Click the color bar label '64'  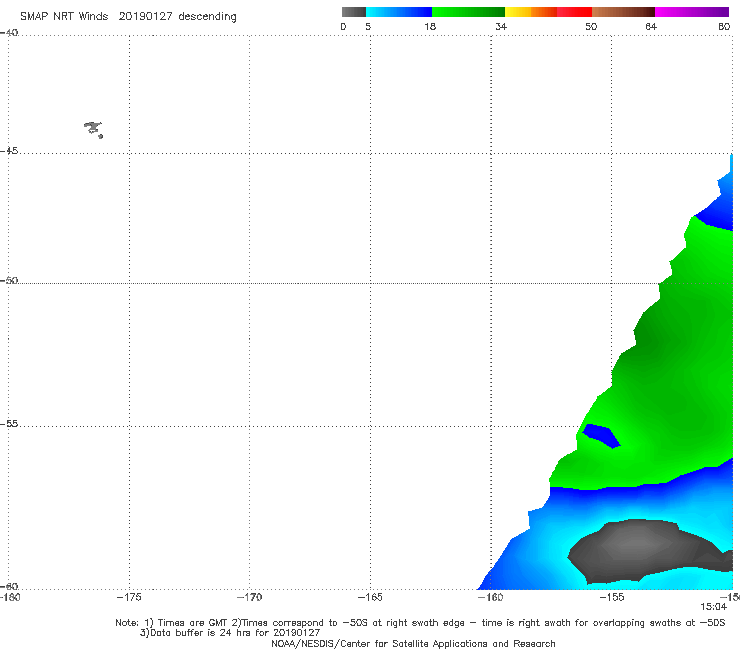651,27
